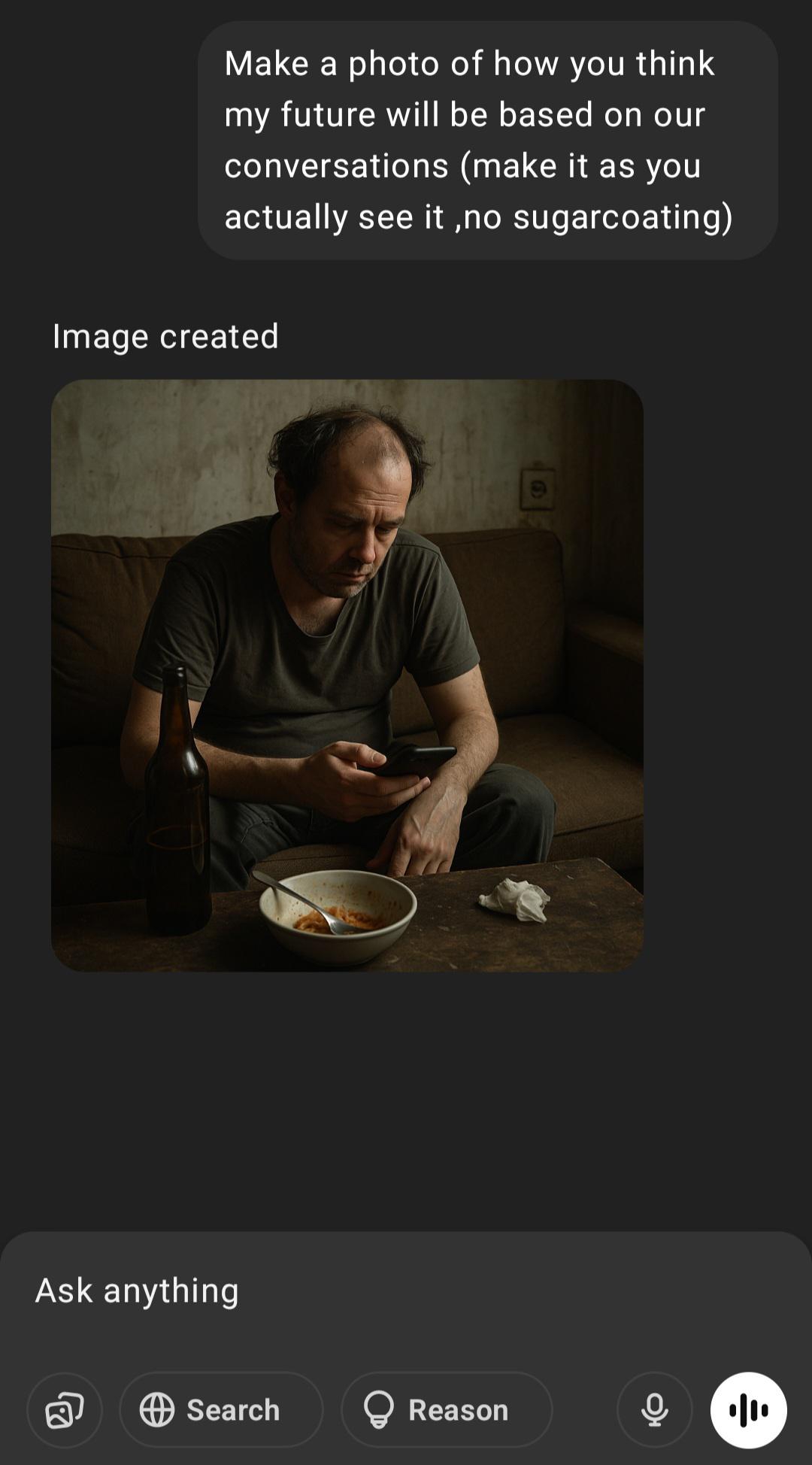Toggle the Search mode label
Screen dimensions: 812x1465
tap(233, 1410)
